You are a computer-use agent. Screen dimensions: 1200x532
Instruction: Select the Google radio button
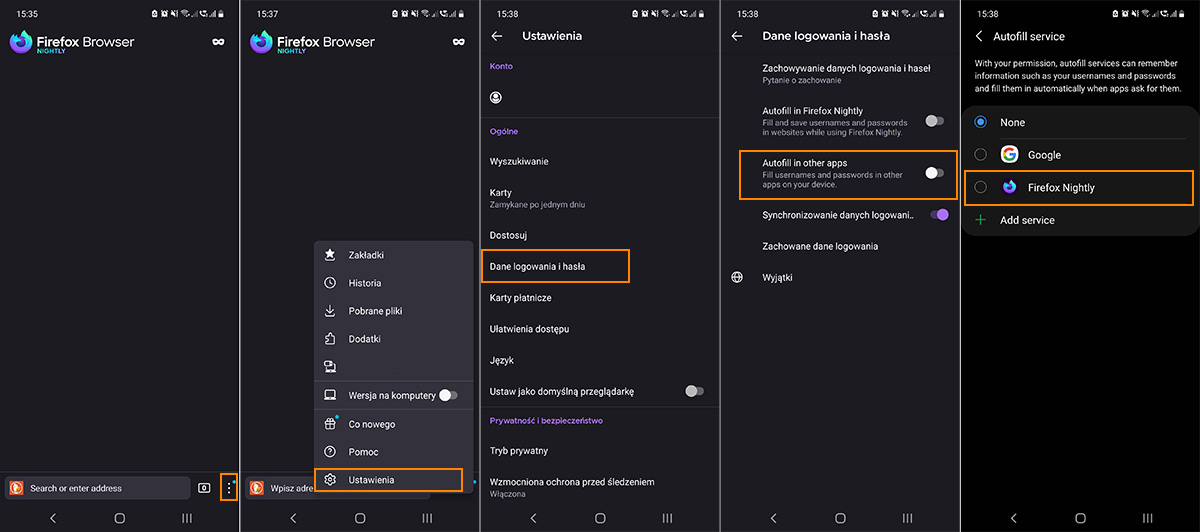(980, 155)
